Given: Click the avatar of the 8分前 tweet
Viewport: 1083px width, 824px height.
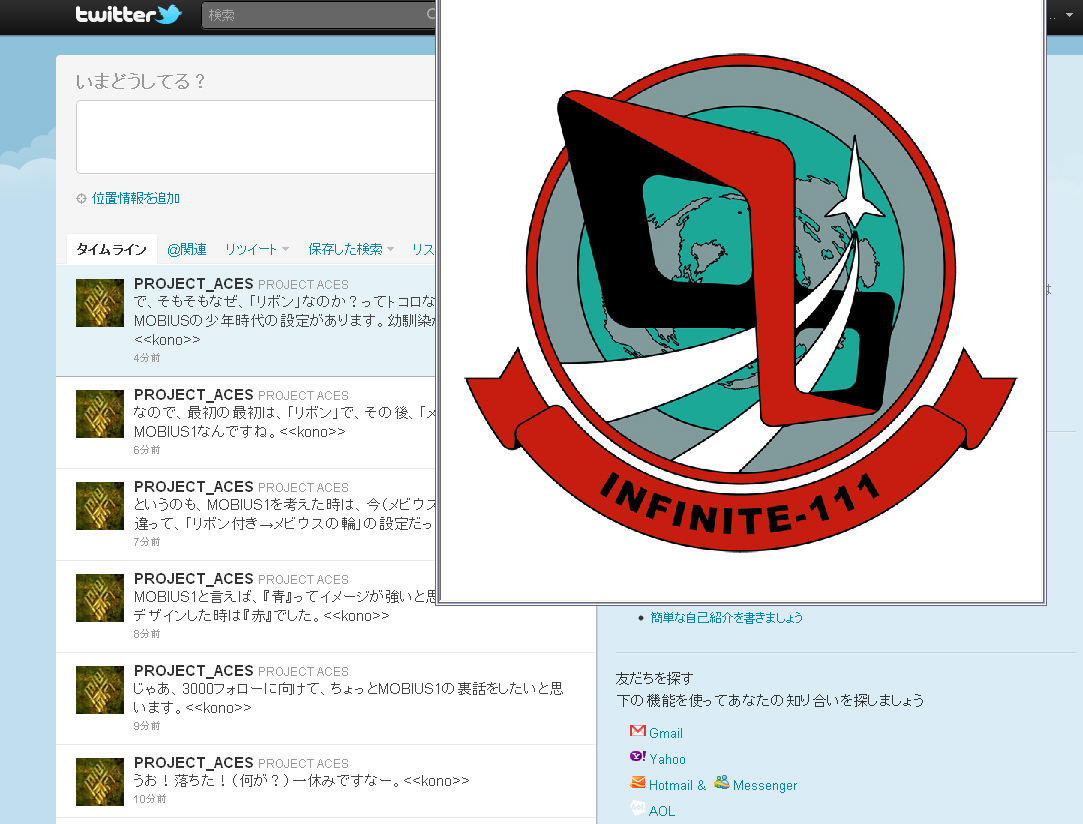Looking at the screenshot, I should (x=99, y=598).
